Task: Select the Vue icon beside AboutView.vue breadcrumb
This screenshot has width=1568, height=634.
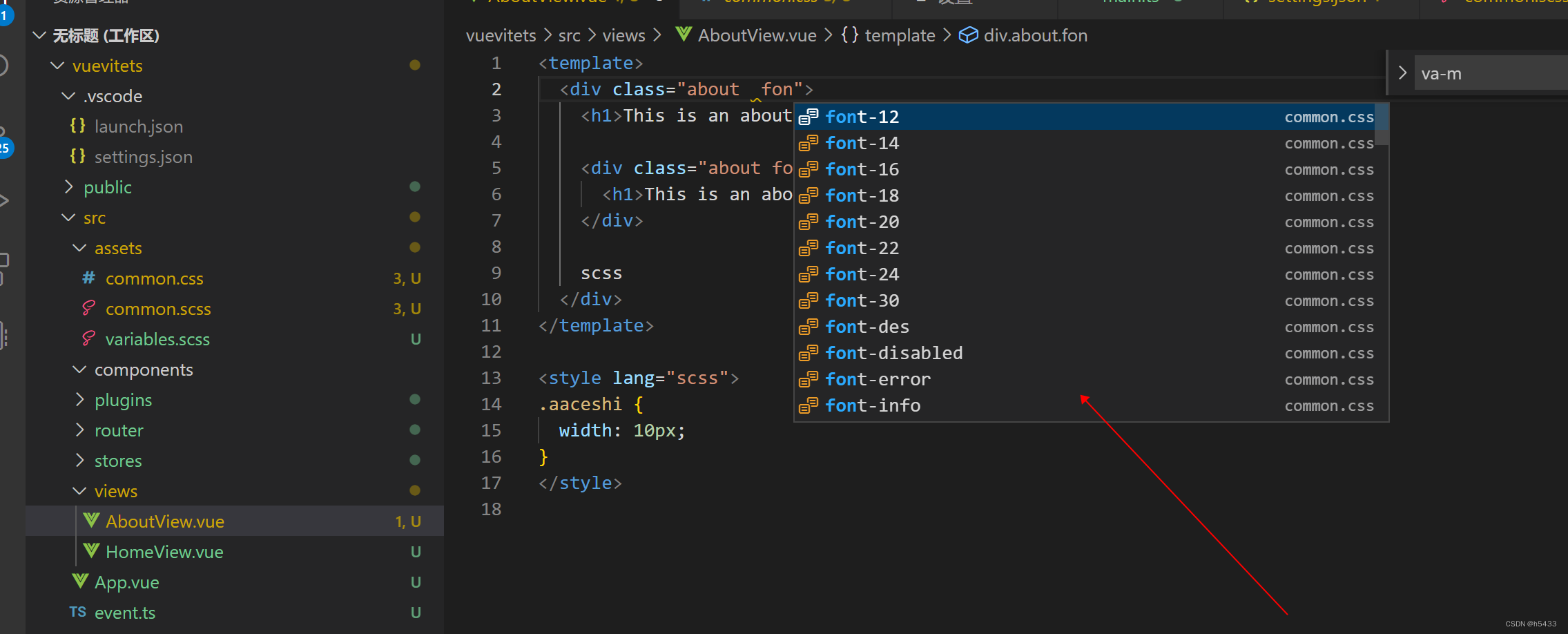Action: pyautogui.click(x=683, y=35)
